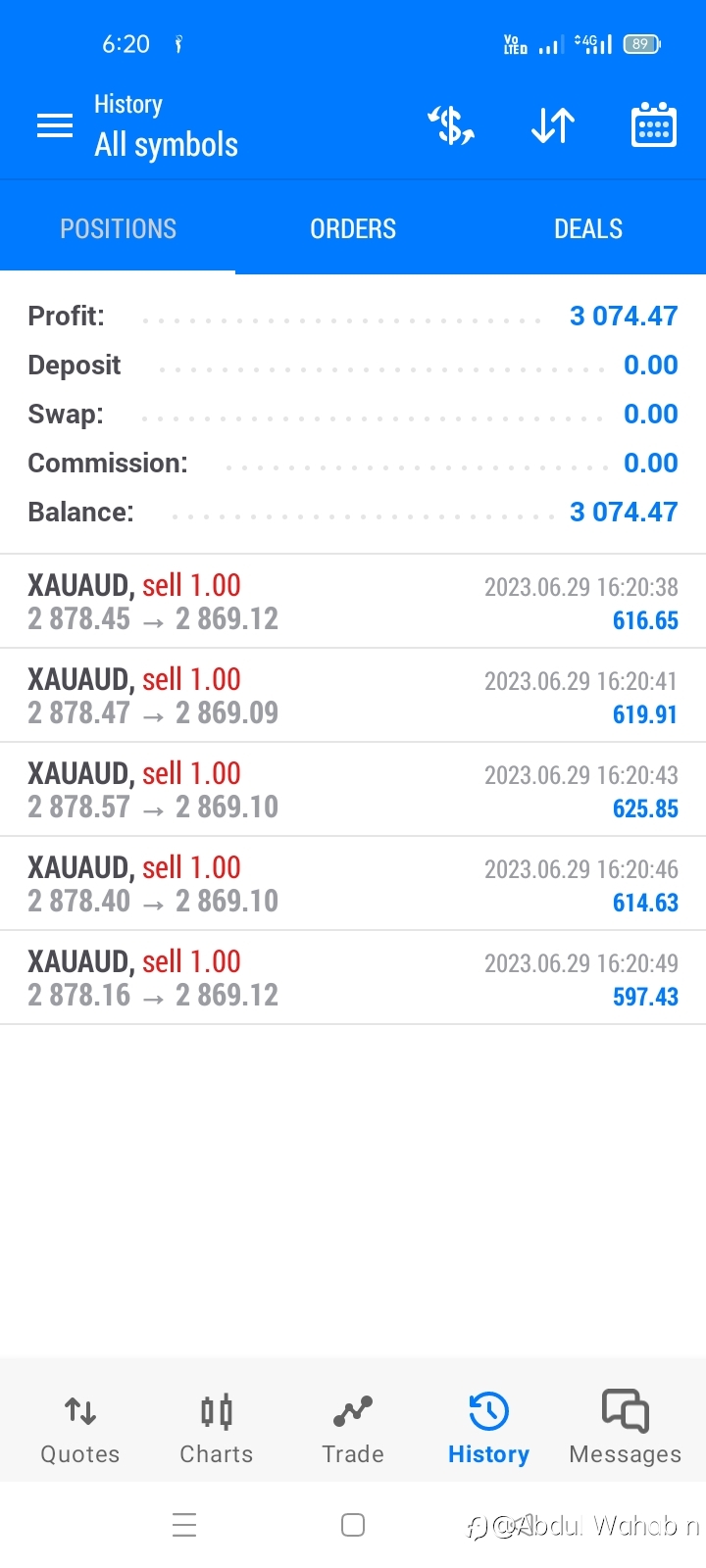
Task: Open the calendar date range icon
Action: (x=654, y=124)
